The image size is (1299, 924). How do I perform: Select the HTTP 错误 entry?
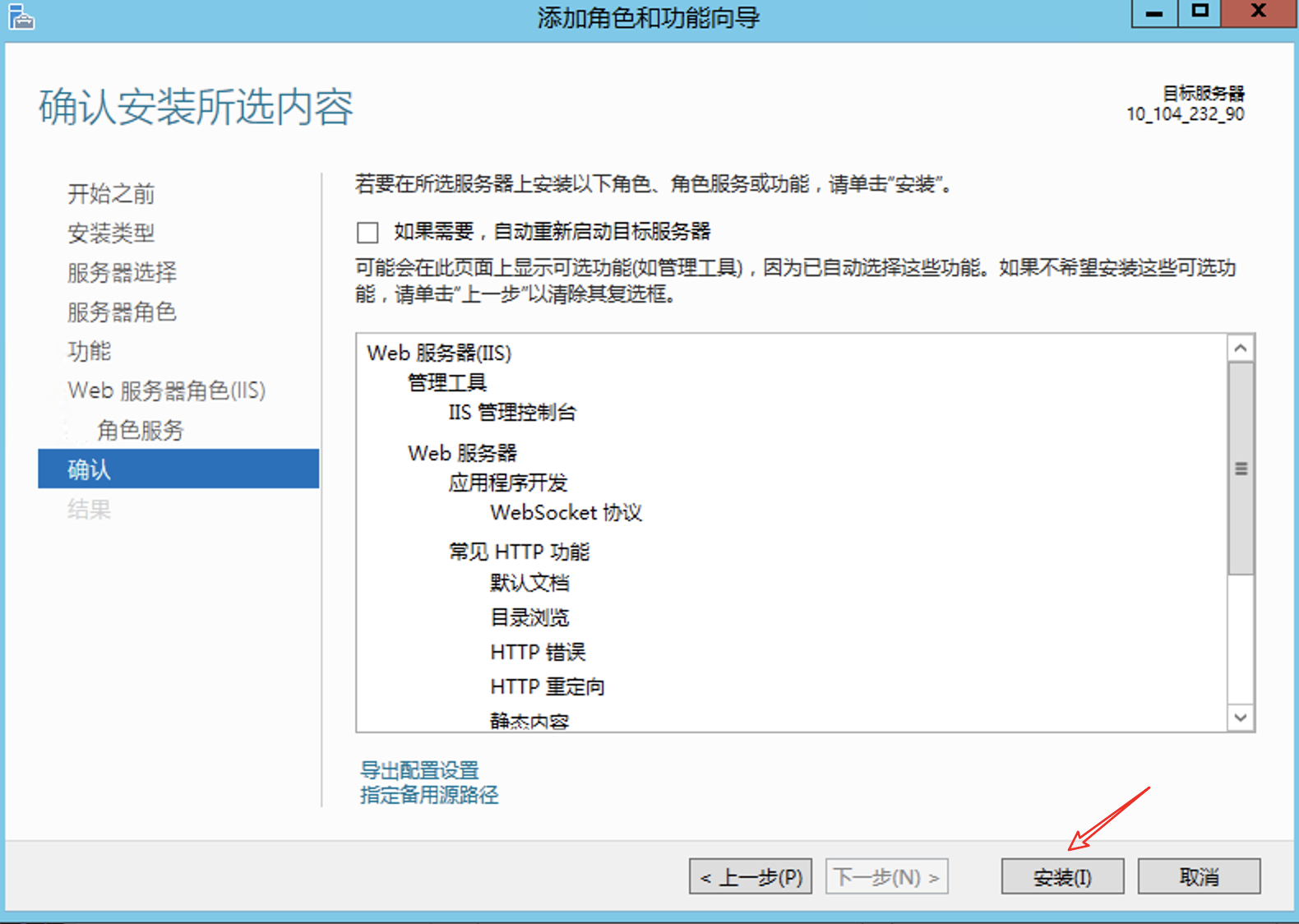point(538,652)
